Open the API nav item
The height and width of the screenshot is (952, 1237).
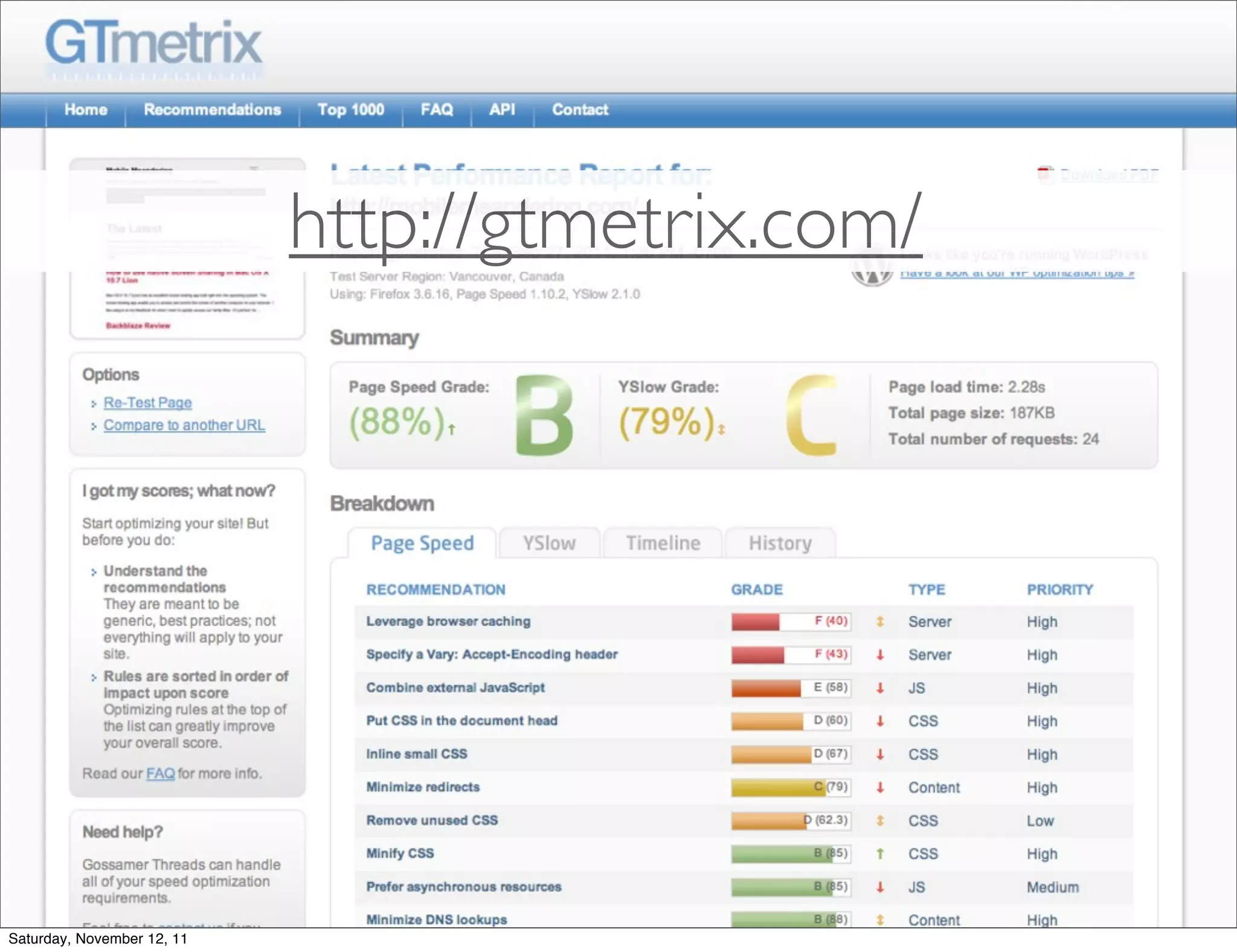click(502, 110)
